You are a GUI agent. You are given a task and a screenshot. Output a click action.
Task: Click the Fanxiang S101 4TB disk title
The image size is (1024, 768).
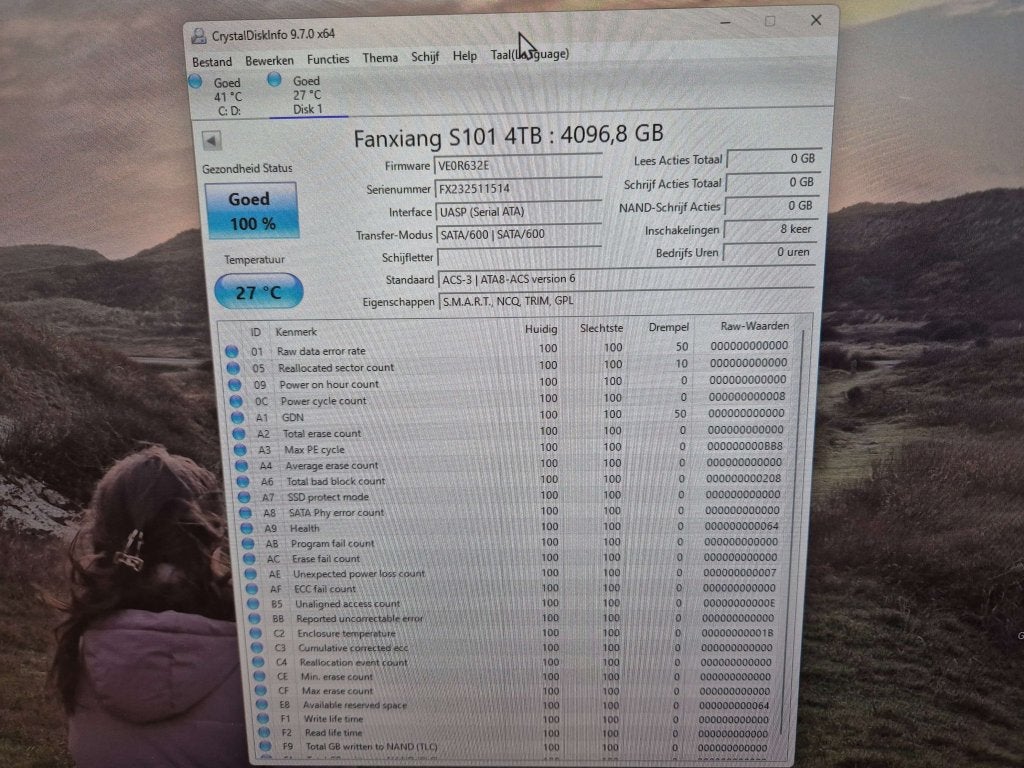point(508,136)
